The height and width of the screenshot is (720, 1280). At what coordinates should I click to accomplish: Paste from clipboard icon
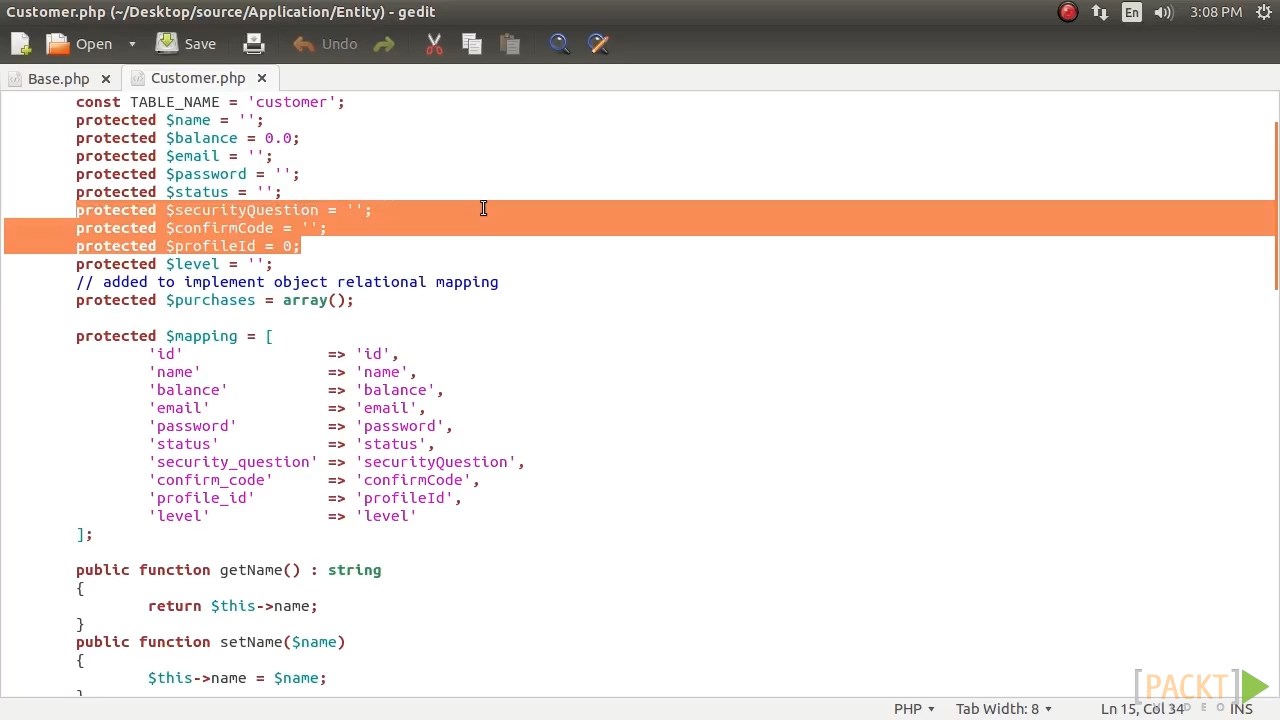510,44
